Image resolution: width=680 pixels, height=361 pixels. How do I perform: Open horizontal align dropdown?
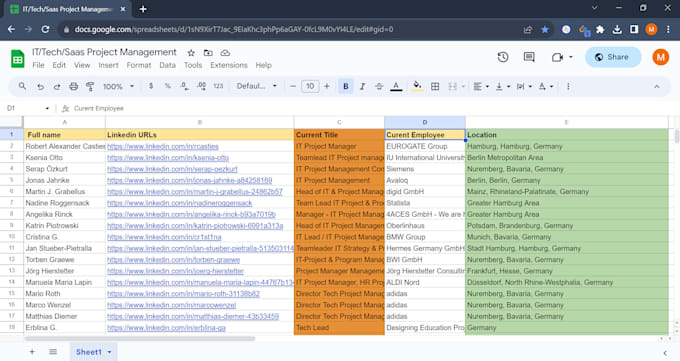(x=481, y=86)
